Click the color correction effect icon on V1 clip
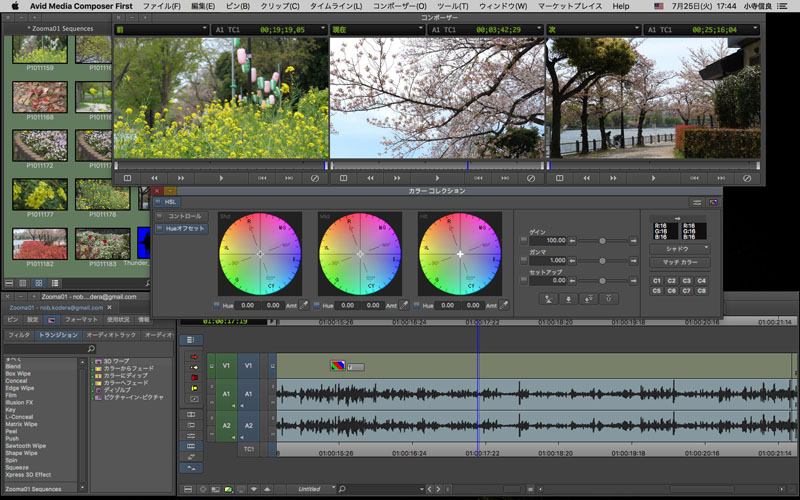 click(338, 366)
